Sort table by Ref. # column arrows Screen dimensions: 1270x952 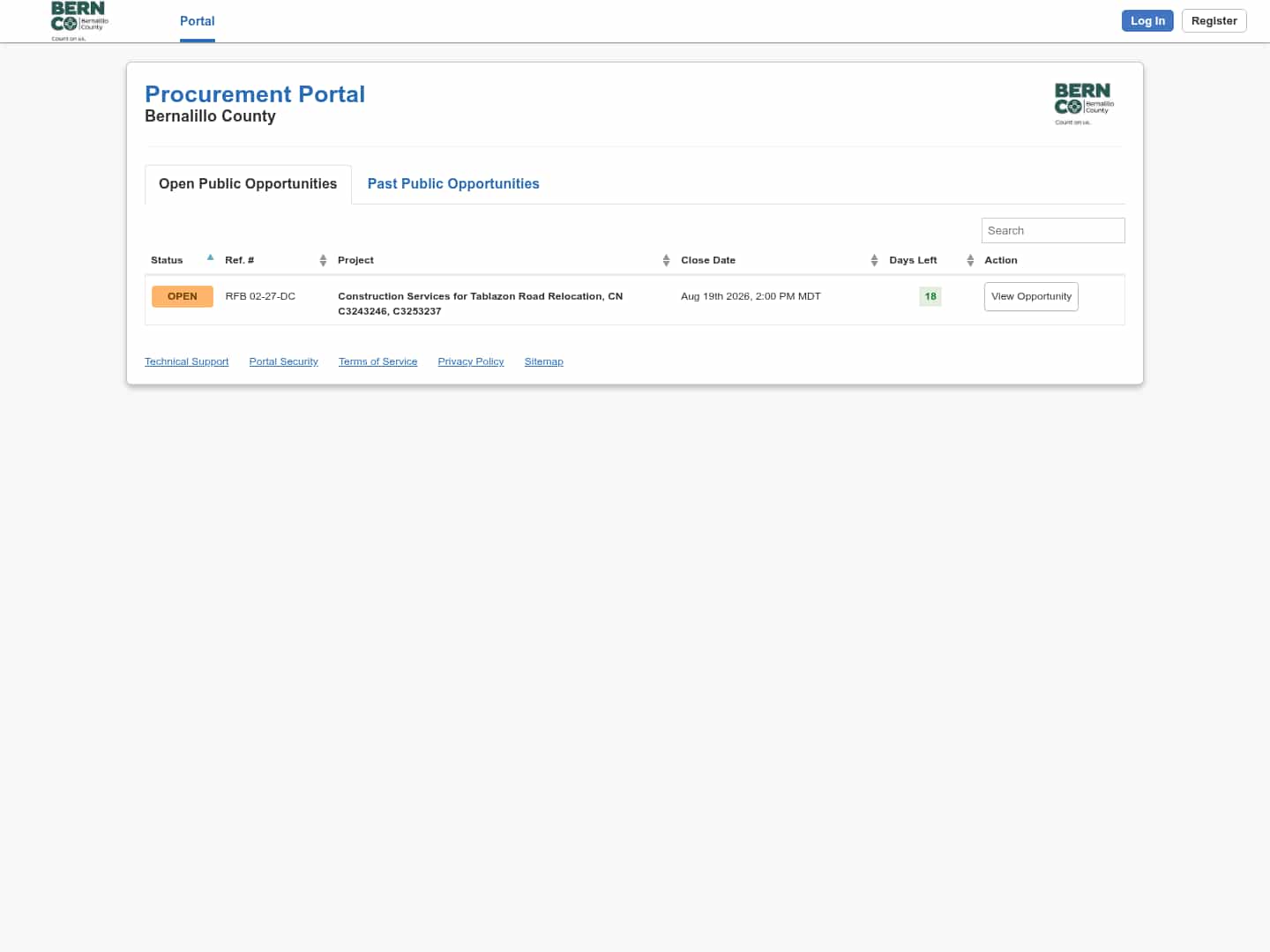click(323, 260)
